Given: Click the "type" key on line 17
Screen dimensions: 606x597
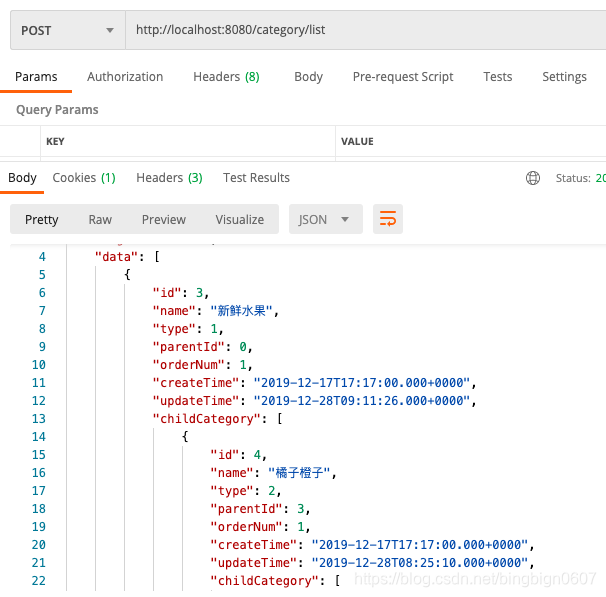Looking at the screenshot, I should pos(231,491).
